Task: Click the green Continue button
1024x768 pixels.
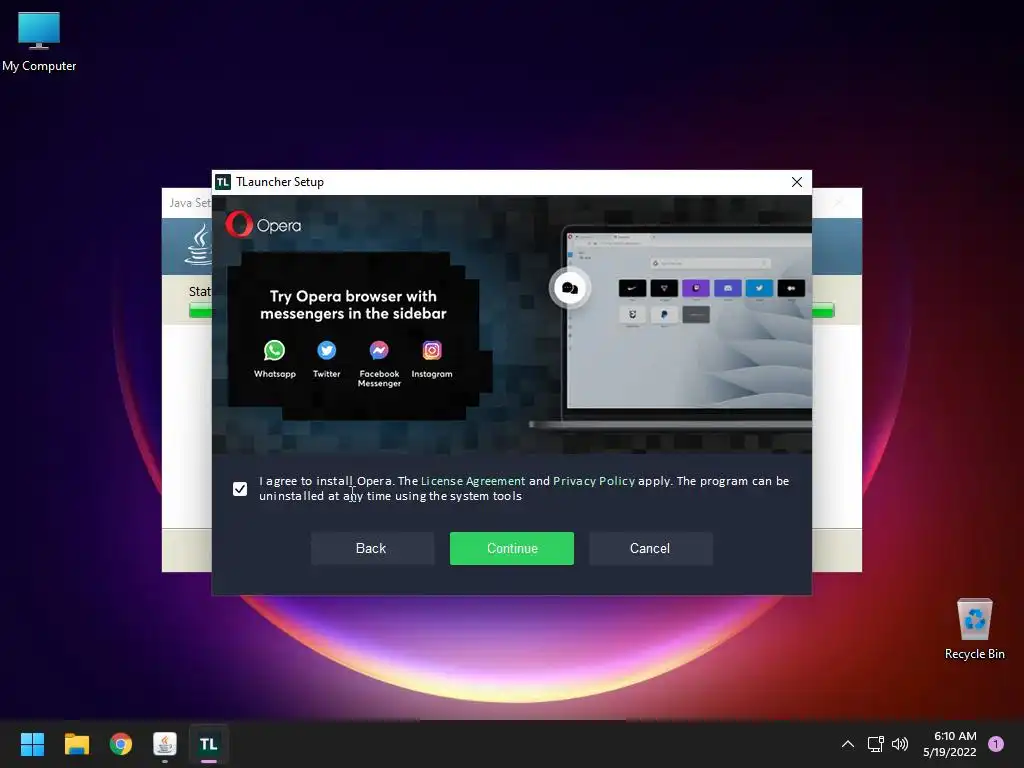Action: click(511, 549)
